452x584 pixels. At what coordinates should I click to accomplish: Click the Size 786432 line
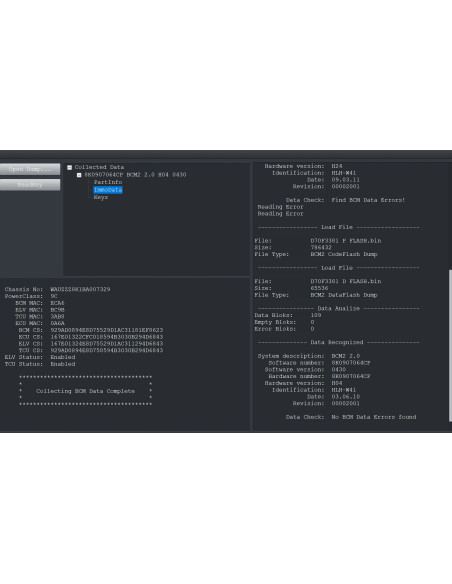293,248
